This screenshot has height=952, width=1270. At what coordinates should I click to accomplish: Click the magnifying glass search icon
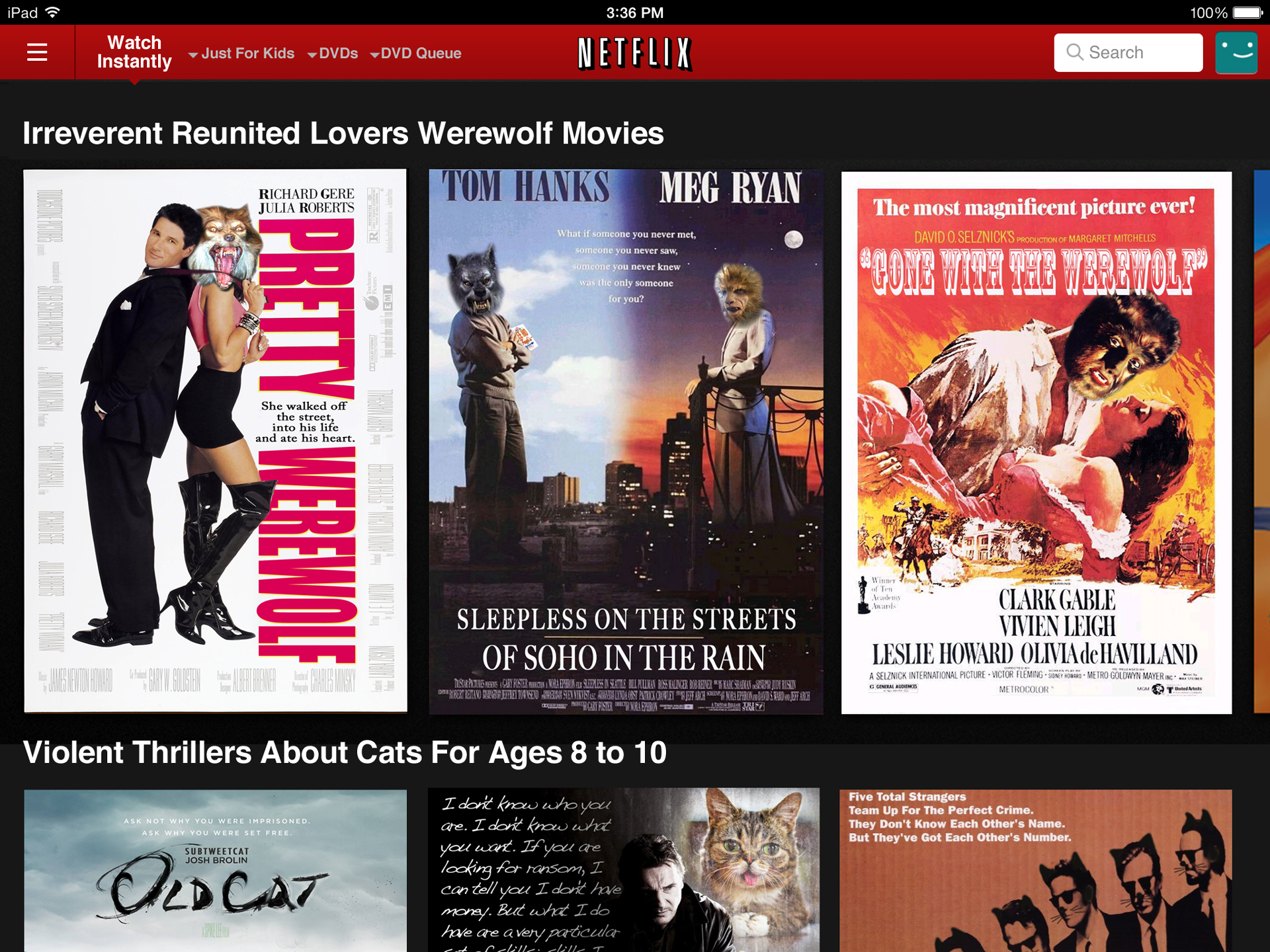[x=1074, y=52]
